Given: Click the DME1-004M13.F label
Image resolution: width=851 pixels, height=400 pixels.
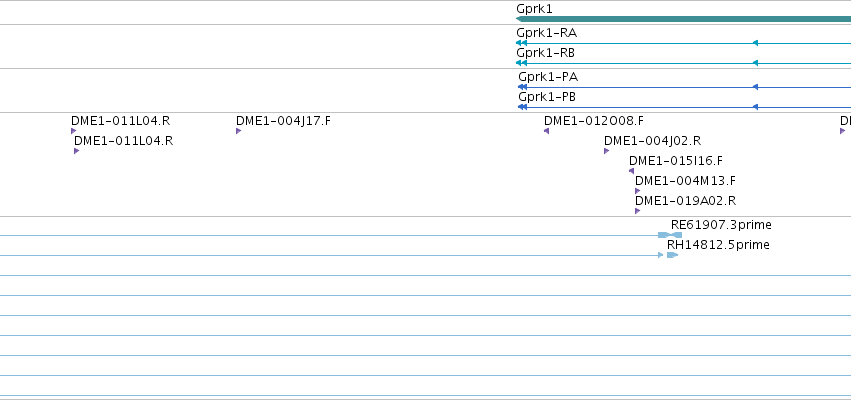Looking at the screenshot, I should [685, 181].
